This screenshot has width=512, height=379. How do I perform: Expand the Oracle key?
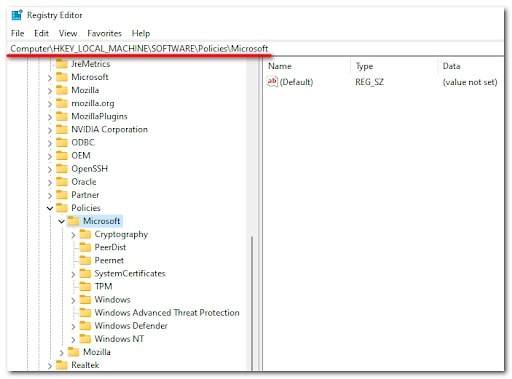click(50, 183)
